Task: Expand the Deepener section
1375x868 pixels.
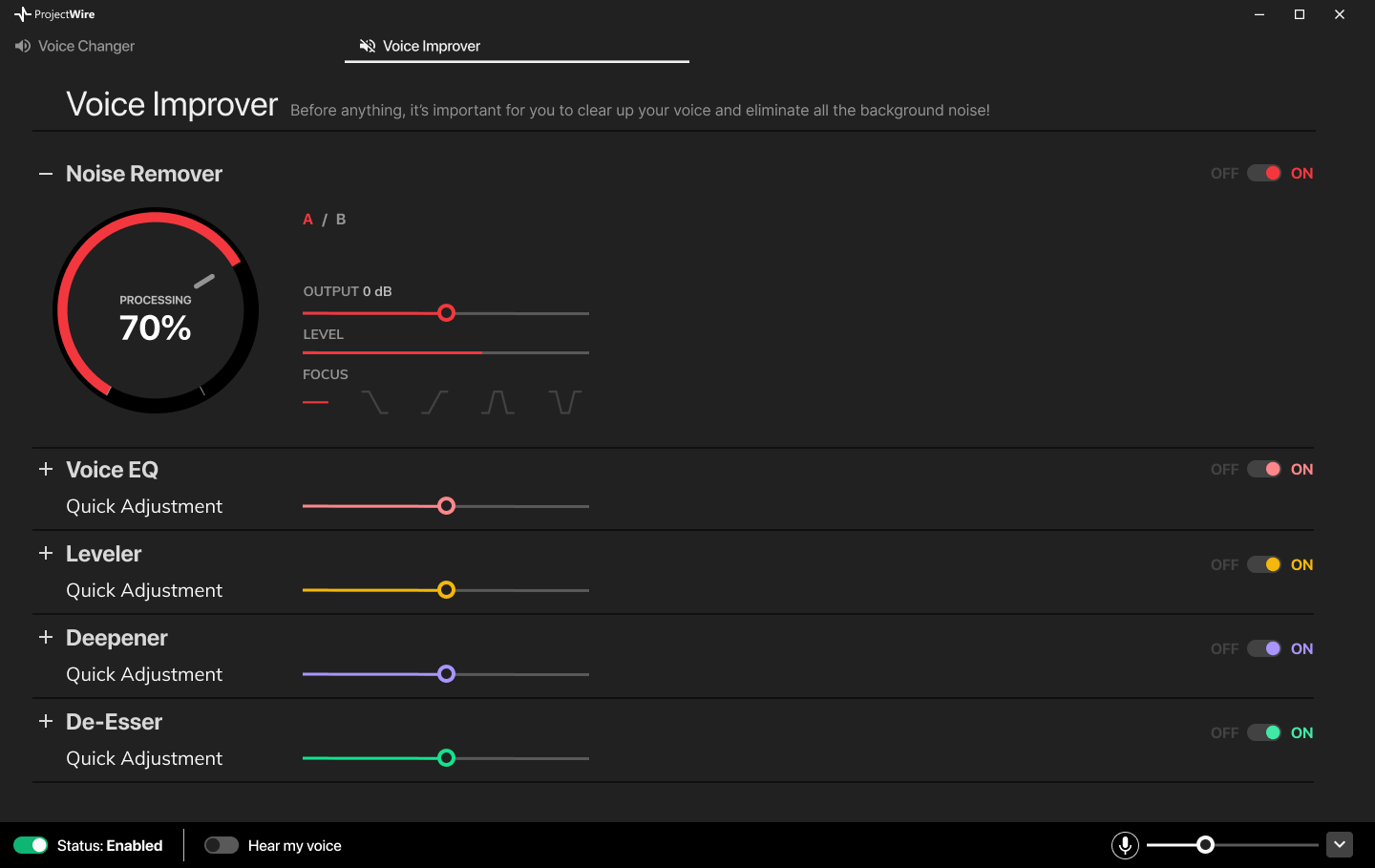Action: 45,637
